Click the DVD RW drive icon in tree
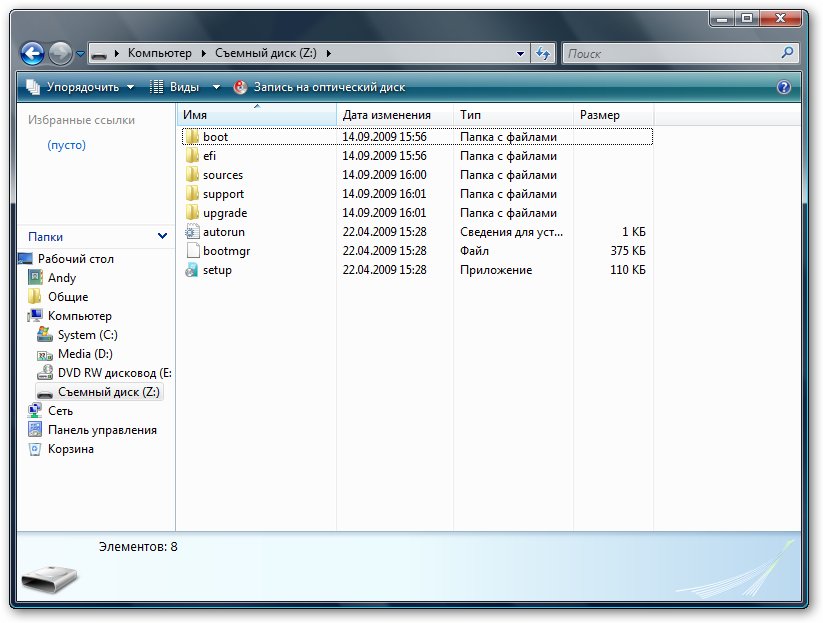823x623 pixels. (45, 373)
